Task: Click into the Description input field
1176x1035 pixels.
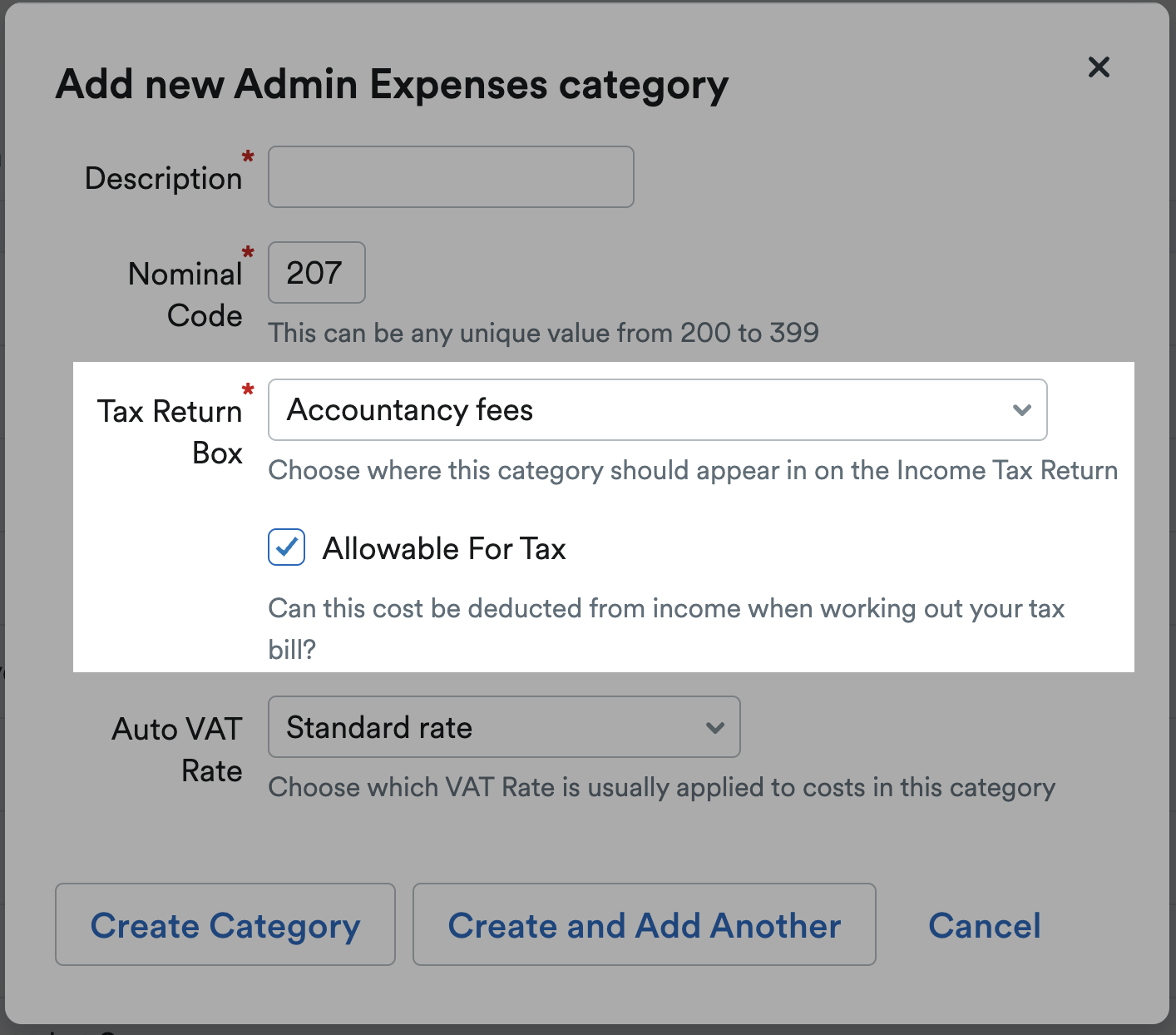Action: pos(451,177)
